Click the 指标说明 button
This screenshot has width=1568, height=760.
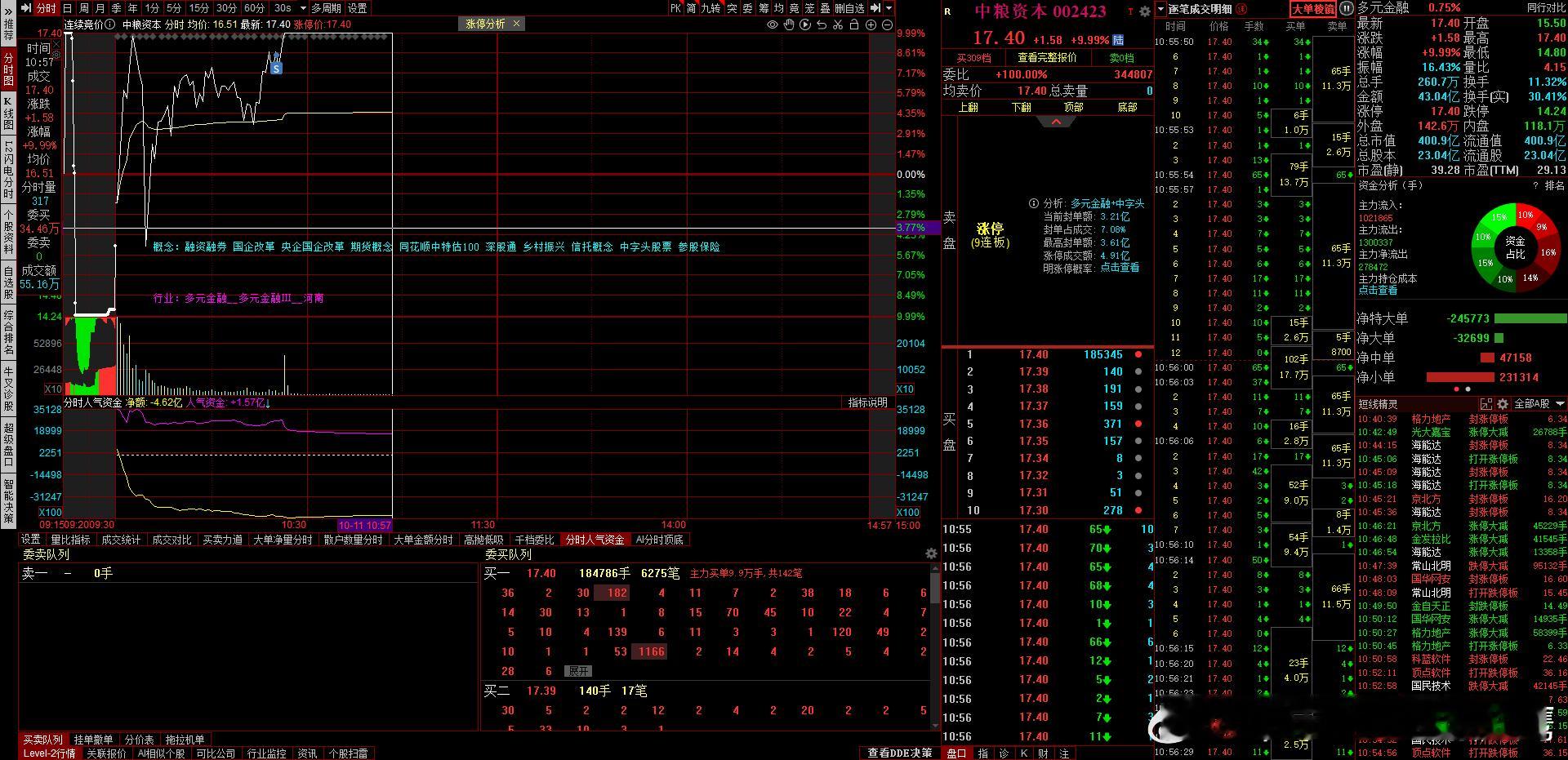click(867, 402)
